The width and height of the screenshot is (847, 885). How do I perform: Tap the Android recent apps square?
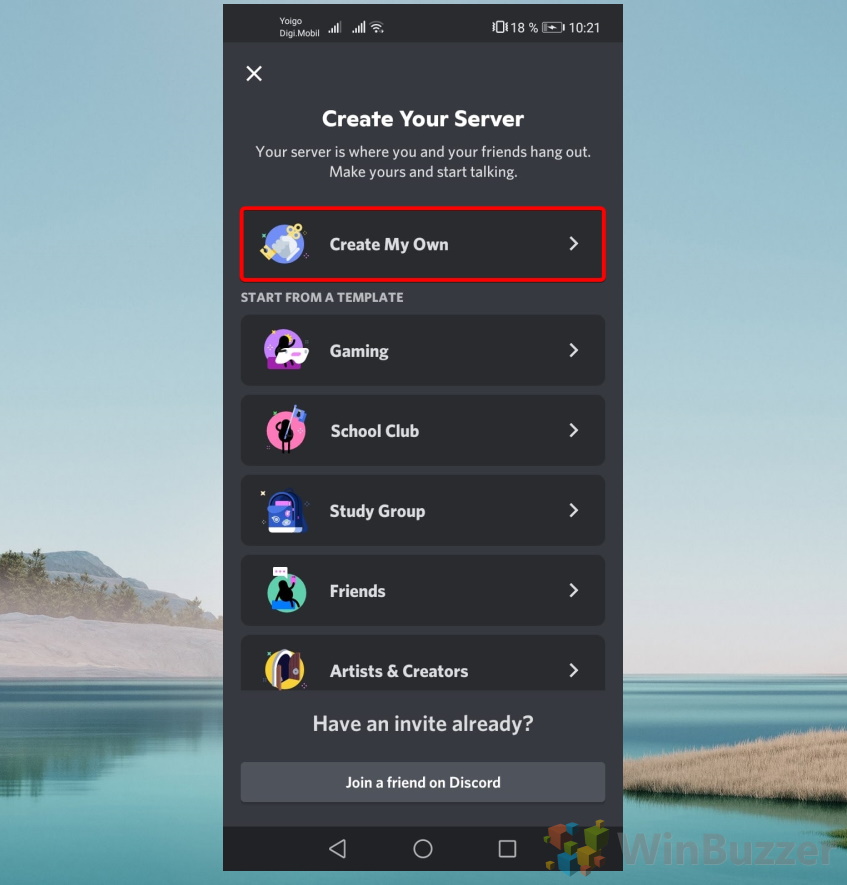(x=507, y=848)
